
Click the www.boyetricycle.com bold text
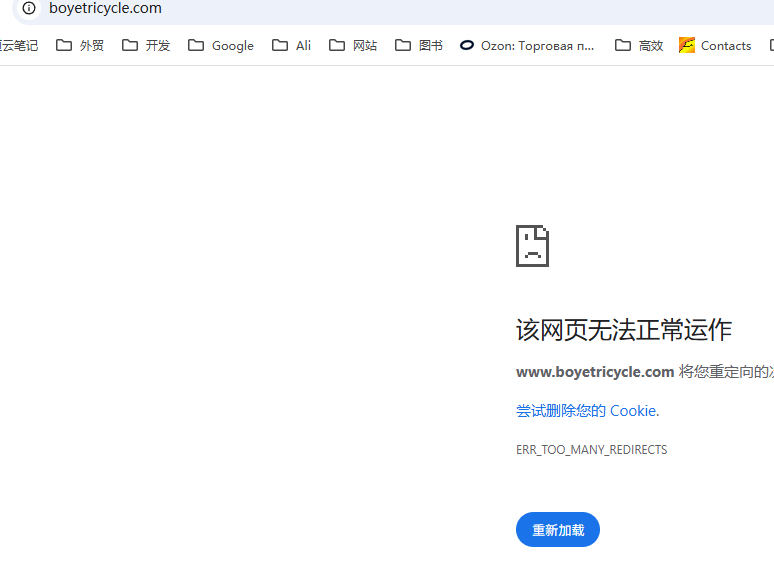(x=595, y=372)
